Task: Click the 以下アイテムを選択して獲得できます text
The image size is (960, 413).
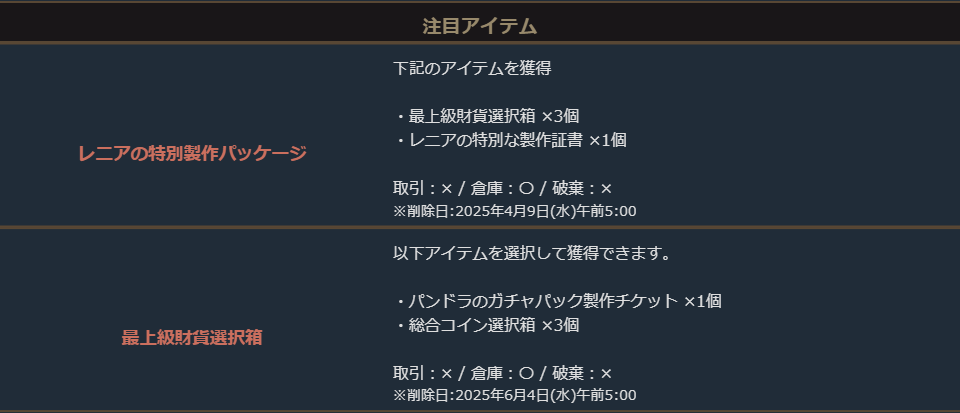Action: pyautogui.click(x=531, y=253)
